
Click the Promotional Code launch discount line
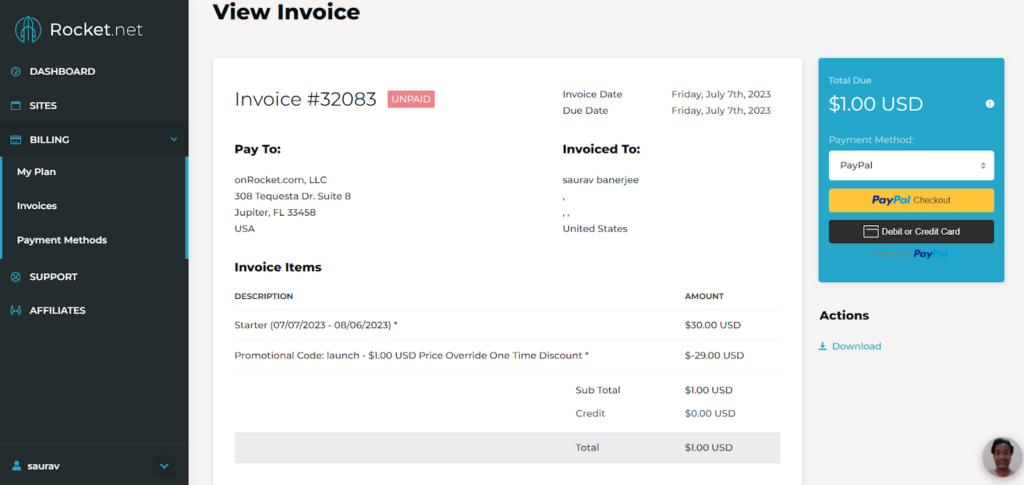tap(411, 356)
